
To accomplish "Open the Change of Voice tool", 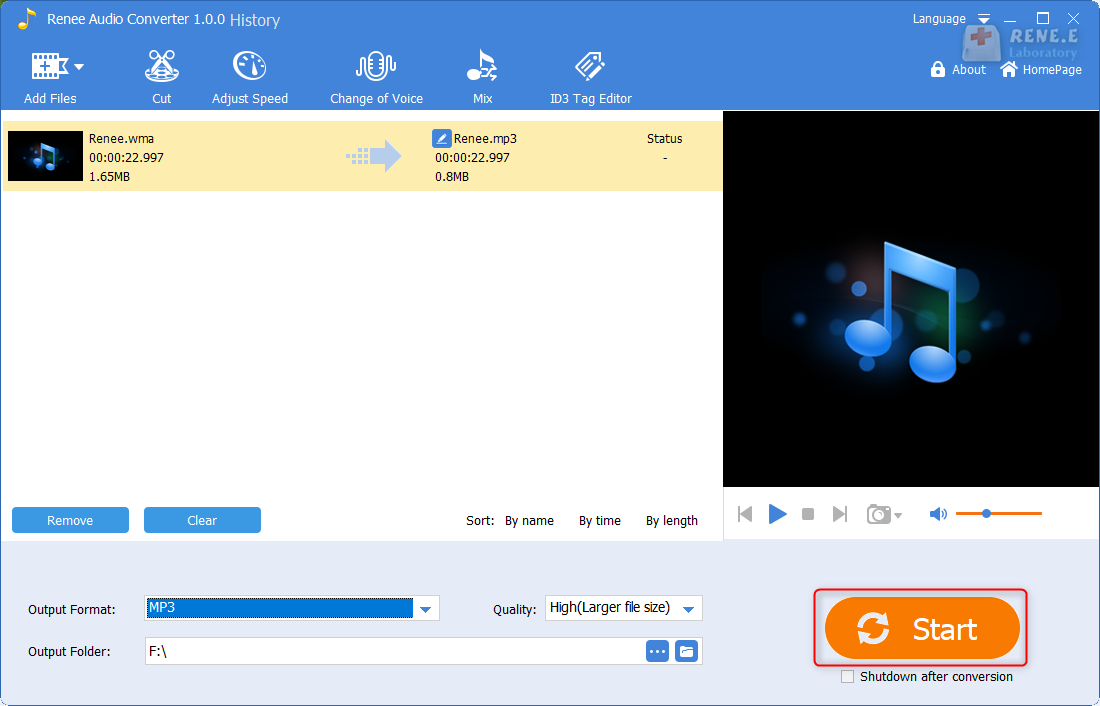I will pos(376,77).
